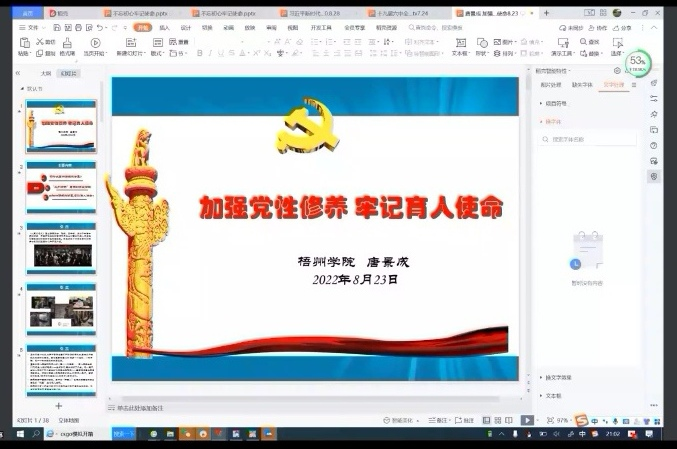Click the Windows Start button
This screenshot has width=677, height=449.
(8, 434)
